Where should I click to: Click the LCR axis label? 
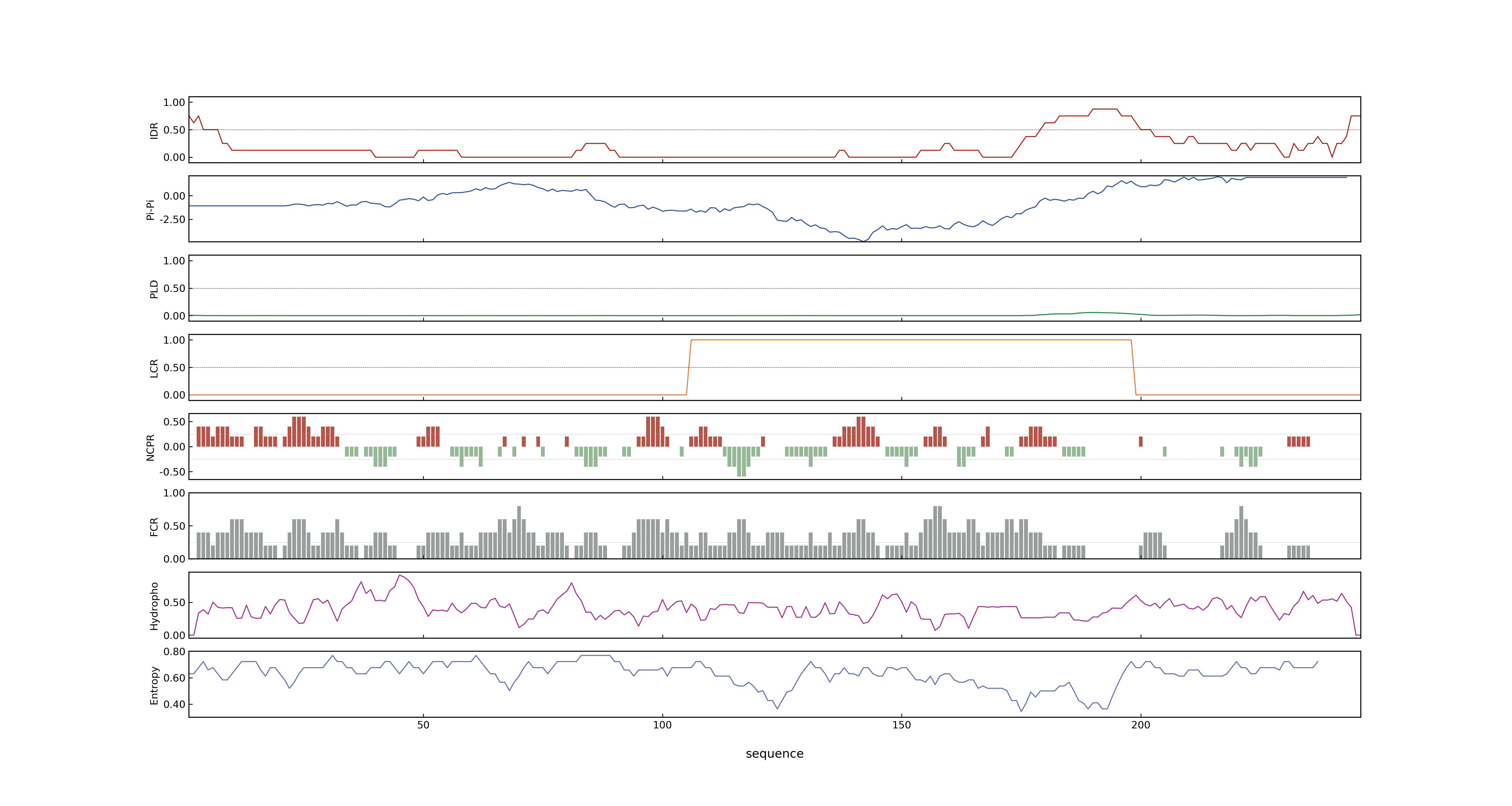(154, 368)
